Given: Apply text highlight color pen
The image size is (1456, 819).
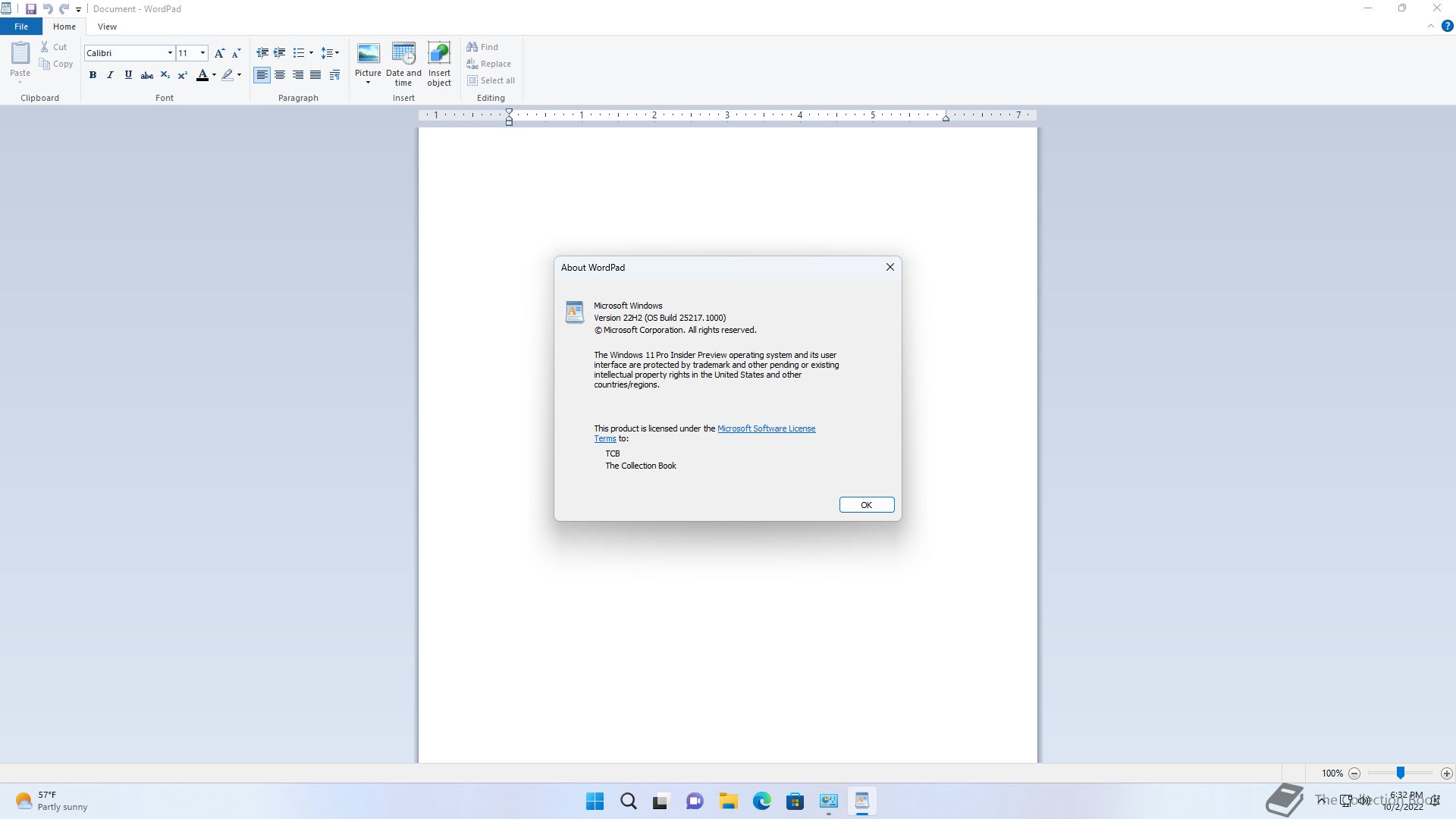Looking at the screenshot, I should pos(227,75).
